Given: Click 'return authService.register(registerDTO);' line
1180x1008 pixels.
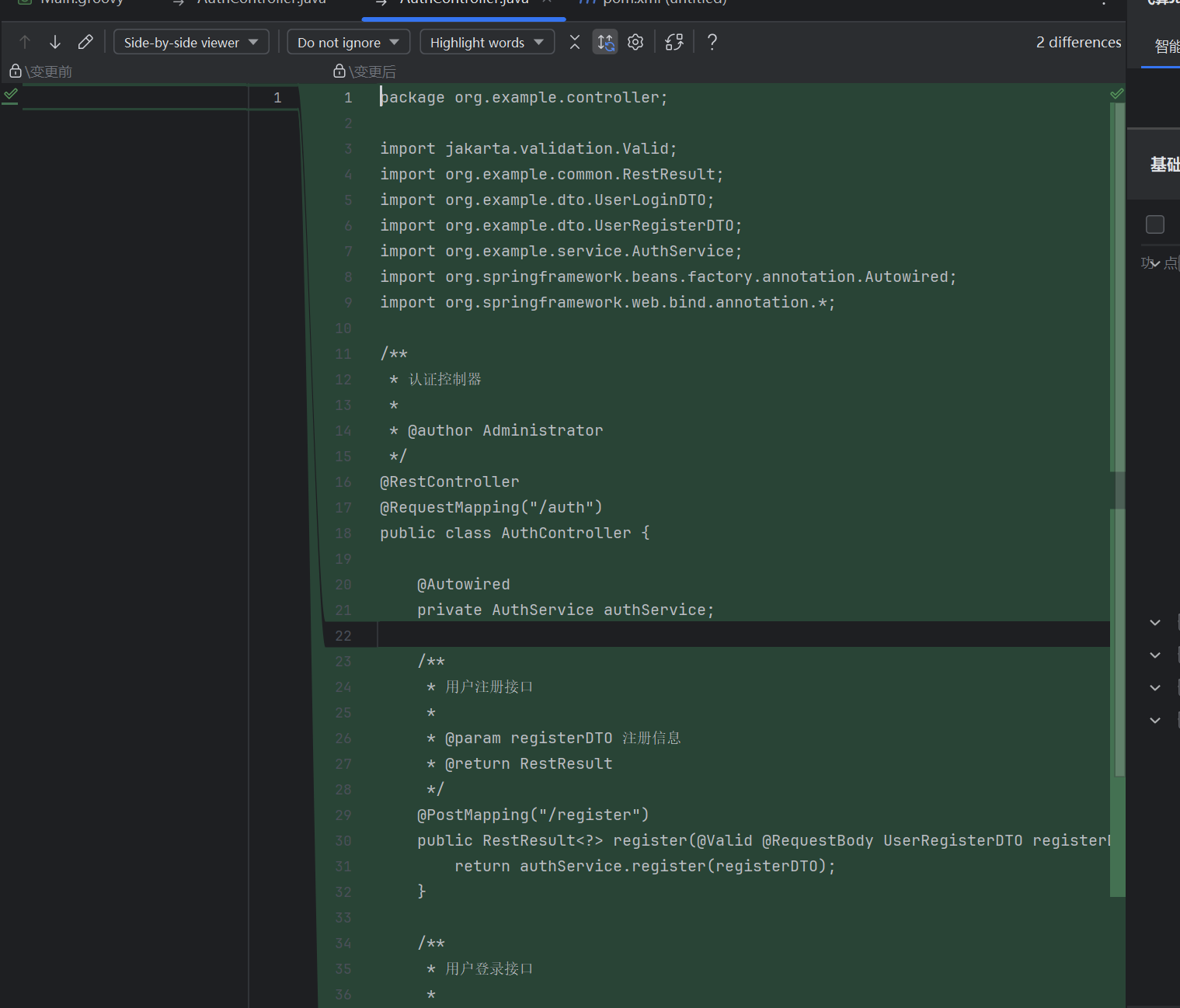Looking at the screenshot, I should coord(645,866).
